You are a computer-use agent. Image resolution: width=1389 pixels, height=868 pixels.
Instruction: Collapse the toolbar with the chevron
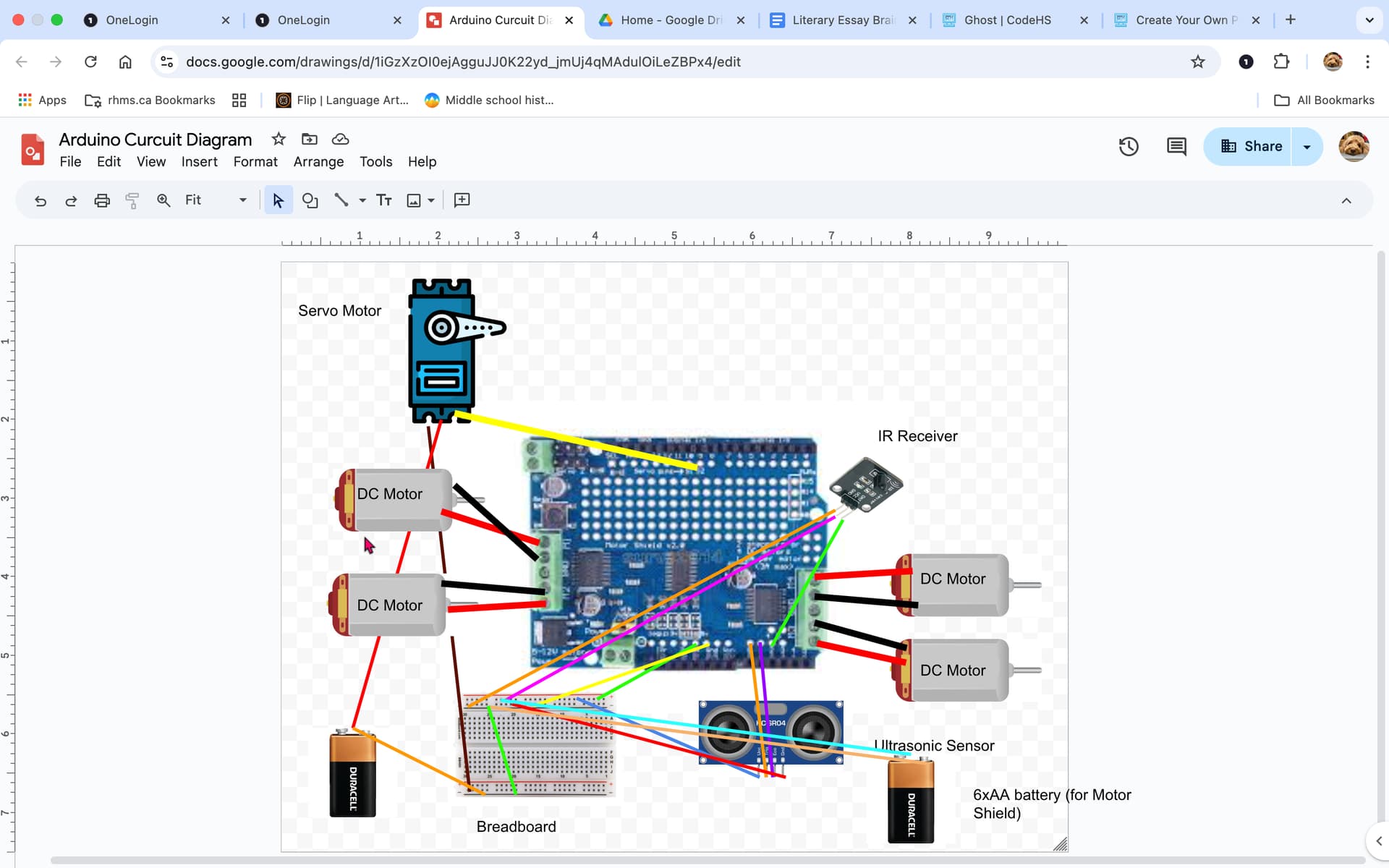pos(1347,200)
